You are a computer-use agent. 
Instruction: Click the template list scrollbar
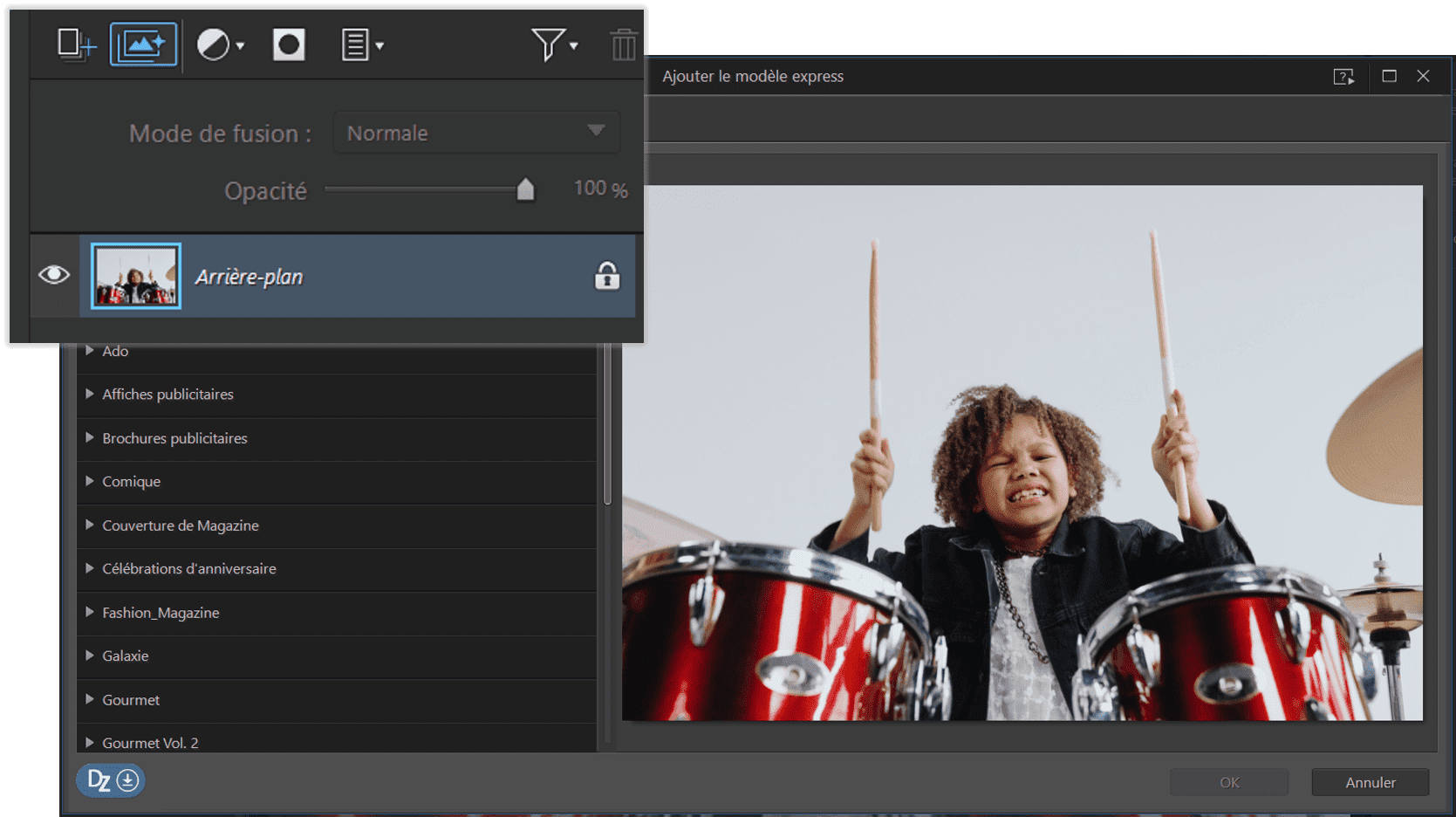coord(607,424)
